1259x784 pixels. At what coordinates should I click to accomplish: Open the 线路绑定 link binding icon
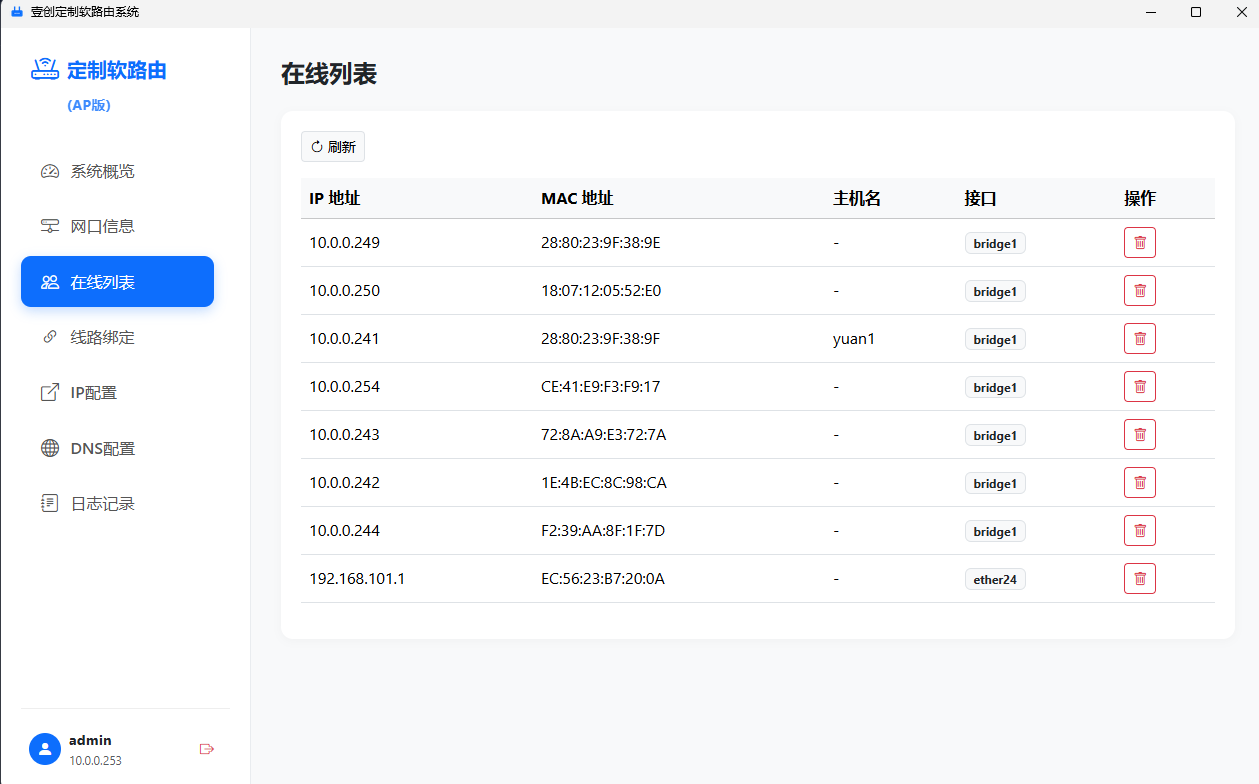pos(49,337)
